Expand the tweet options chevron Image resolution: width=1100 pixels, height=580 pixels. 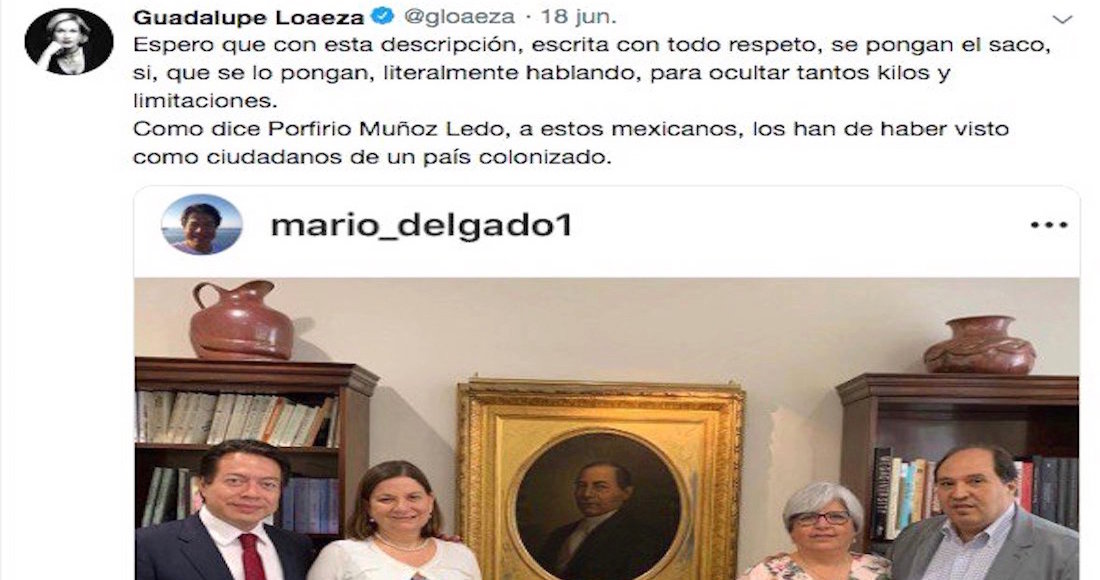[x=1064, y=19]
